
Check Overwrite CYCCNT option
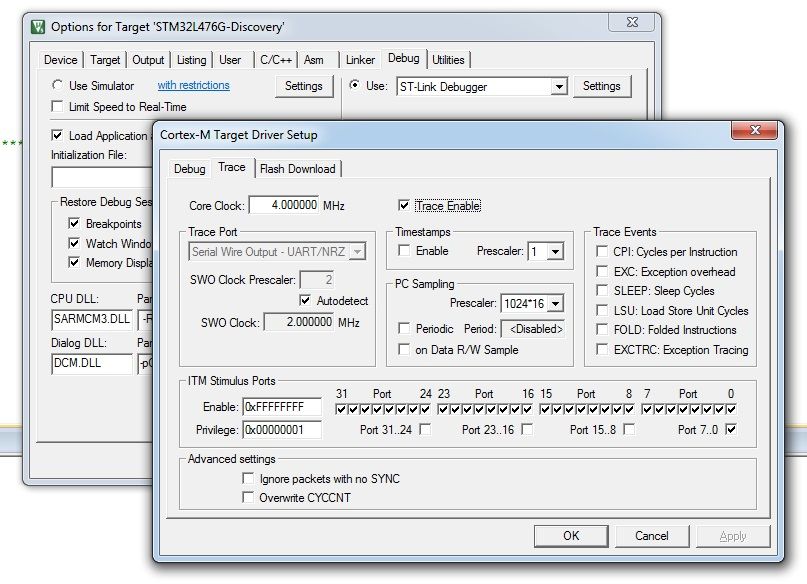(x=248, y=498)
